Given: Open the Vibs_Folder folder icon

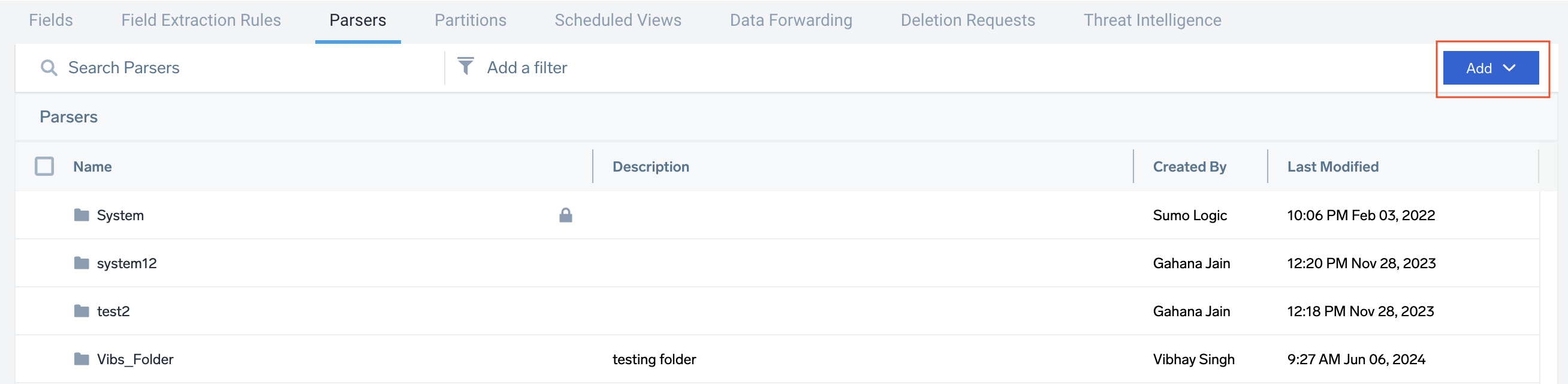Looking at the screenshot, I should pos(81,359).
